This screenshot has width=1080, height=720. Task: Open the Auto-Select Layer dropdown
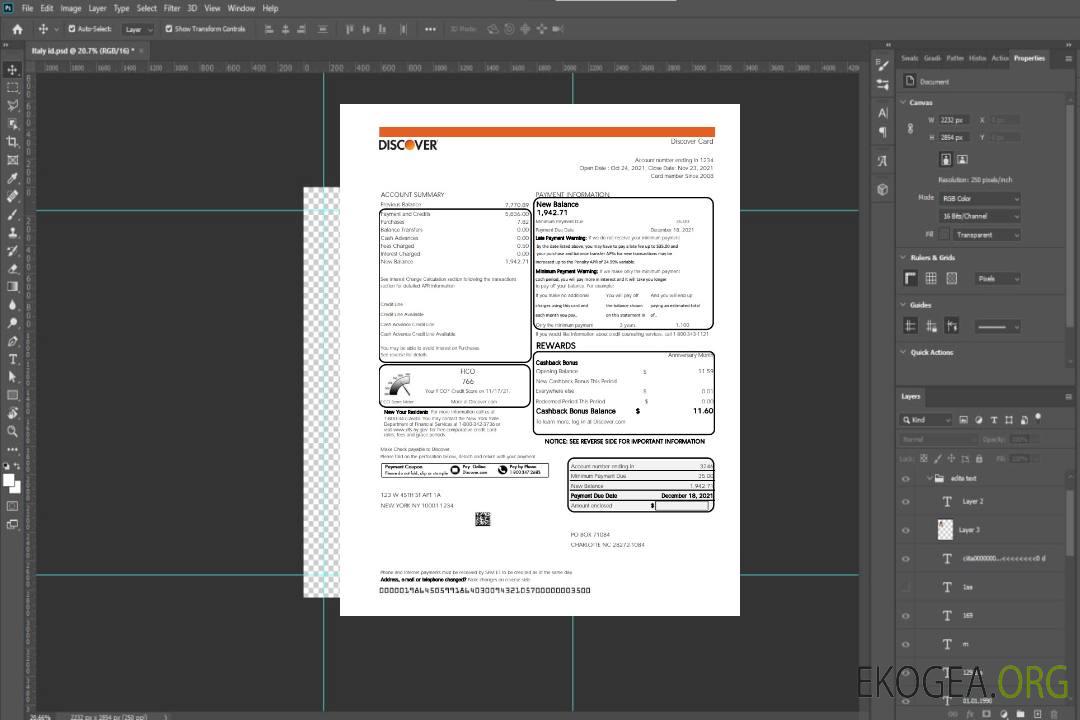(138, 29)
